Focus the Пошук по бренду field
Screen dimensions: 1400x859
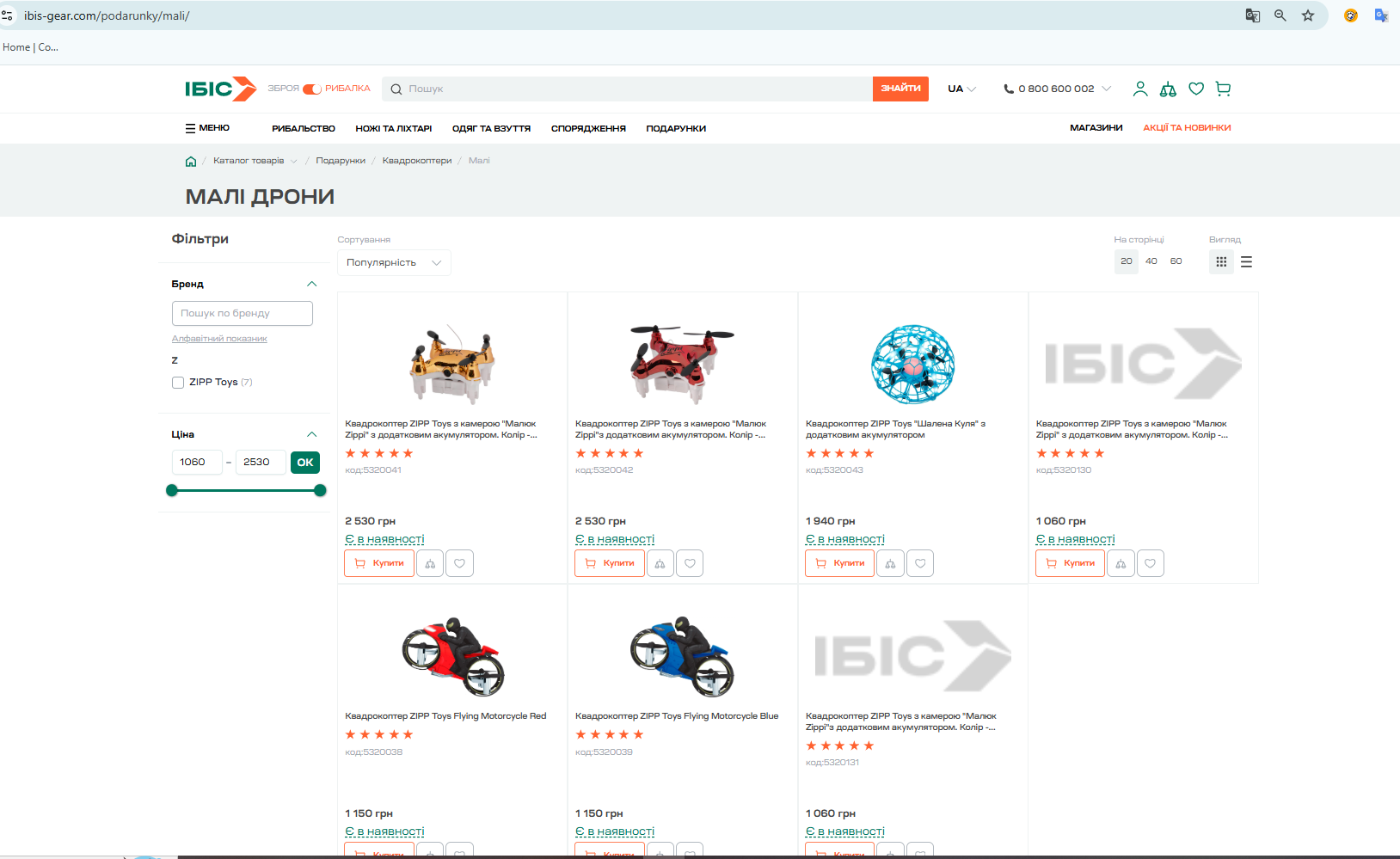(x=243, y=314)
